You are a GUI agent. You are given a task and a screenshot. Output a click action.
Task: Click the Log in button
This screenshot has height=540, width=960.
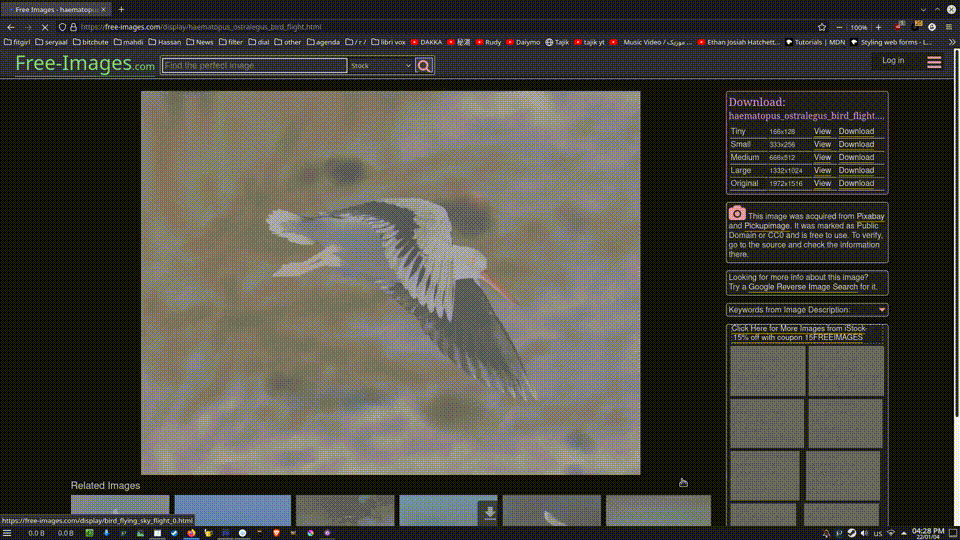click(x=893, y=61)
